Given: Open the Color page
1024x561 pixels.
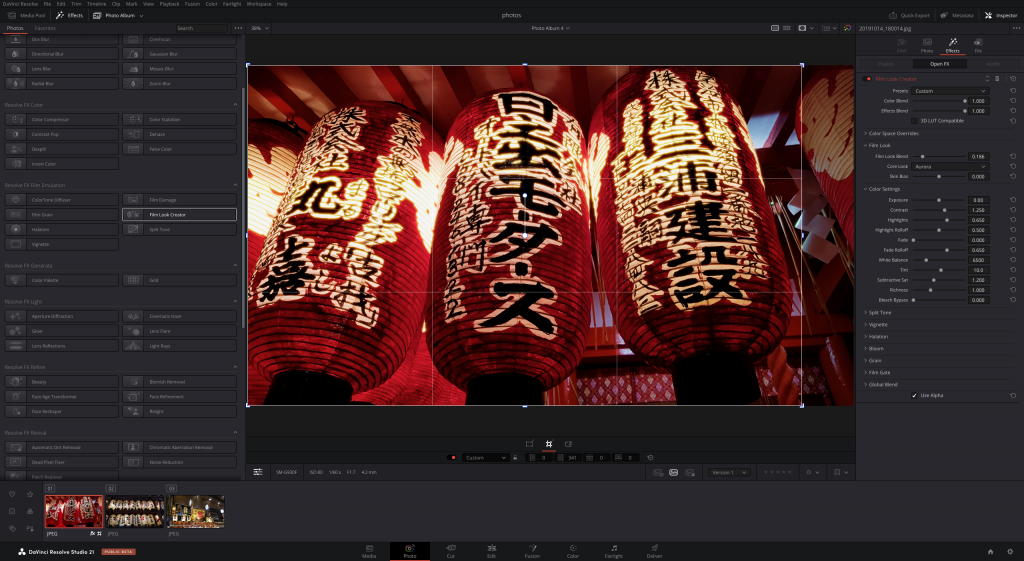Looking at the screenshot, I should (573, 551).
